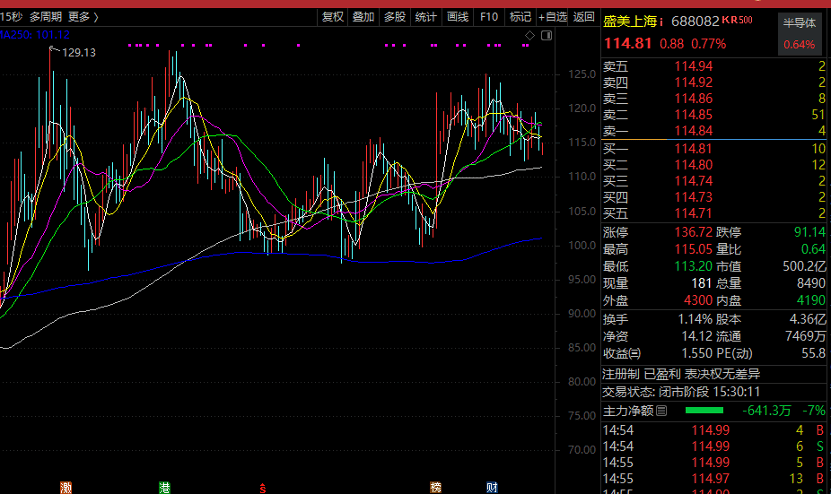Screen dimensions: 832x494
Task: Click the 内盘 value 4190
Action: (x=811, y=300)
